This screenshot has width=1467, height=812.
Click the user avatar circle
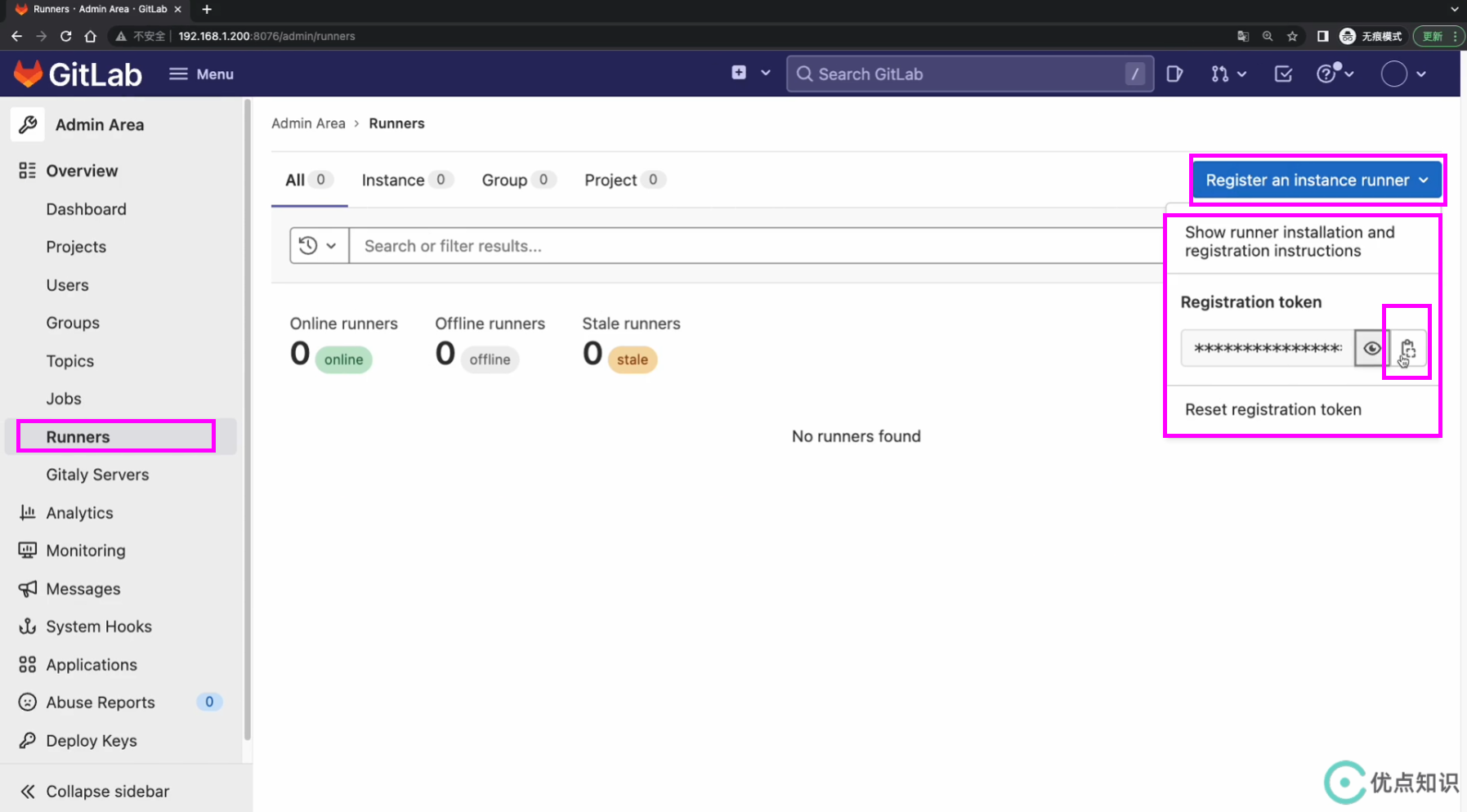pos(1394,74)
